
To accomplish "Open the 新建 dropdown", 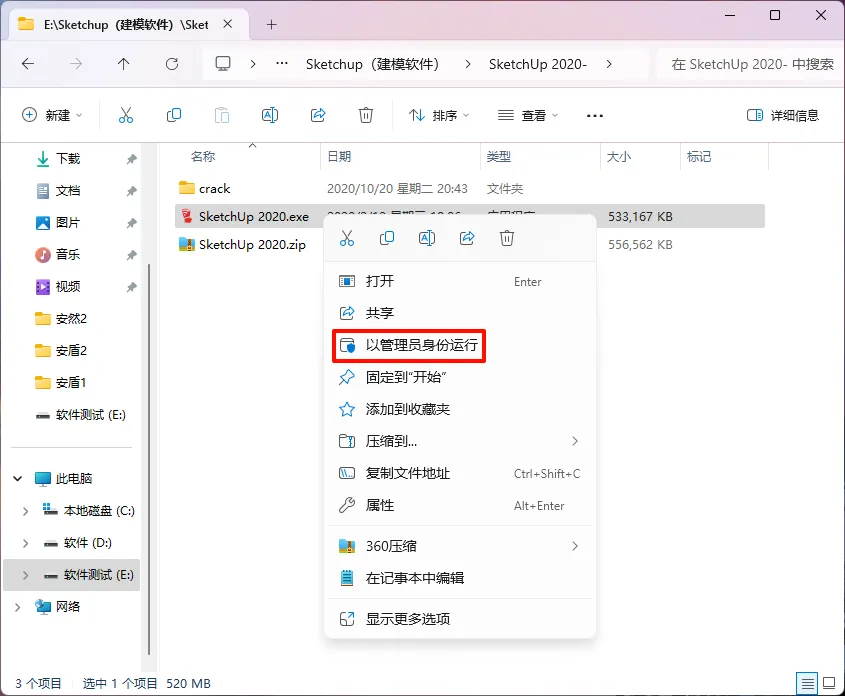I will tap(52, 115).
